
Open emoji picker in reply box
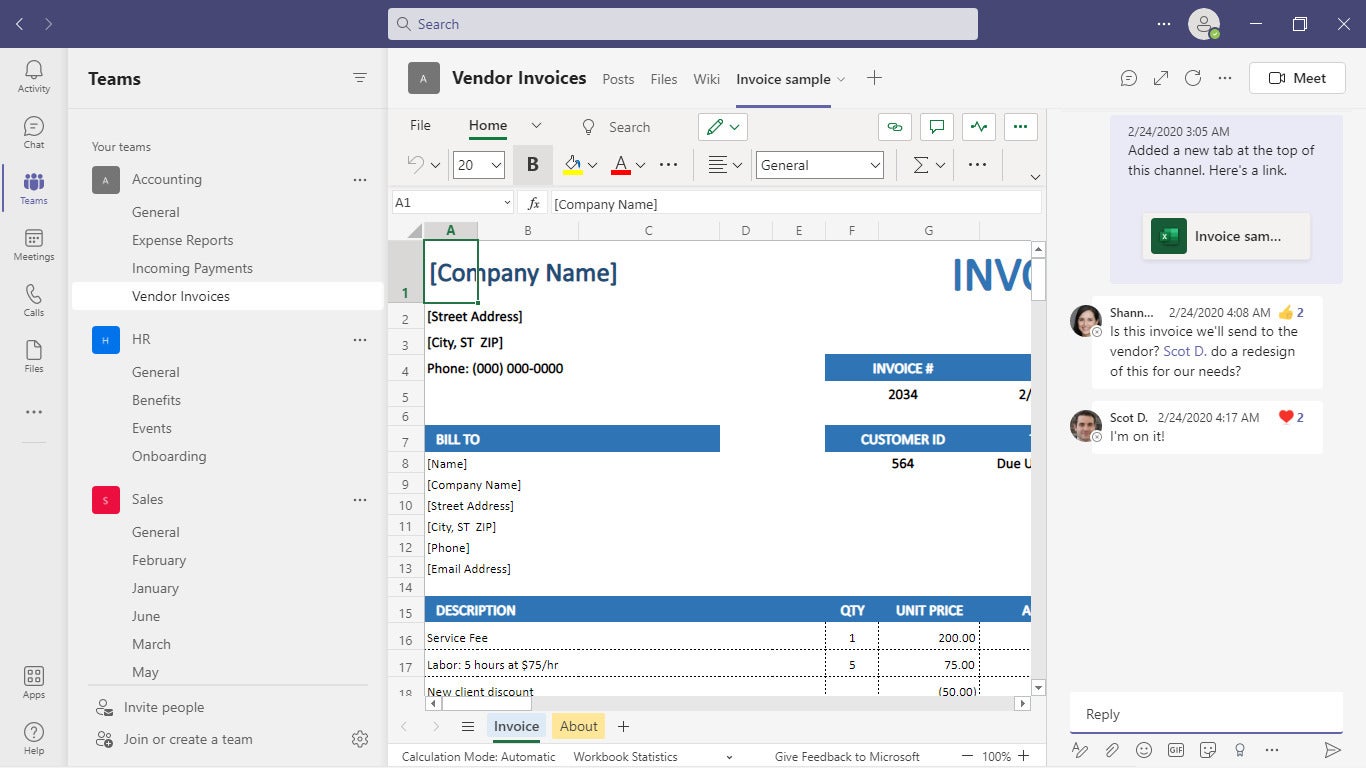click(1144, 749)
